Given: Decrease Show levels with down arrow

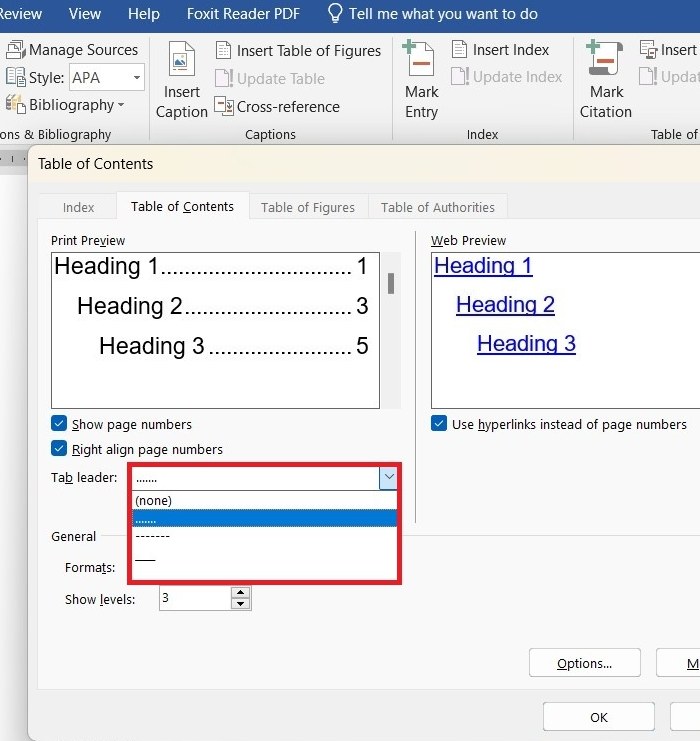Looking at the screenshot, I should pyautogui.click(x=241, y=603).
